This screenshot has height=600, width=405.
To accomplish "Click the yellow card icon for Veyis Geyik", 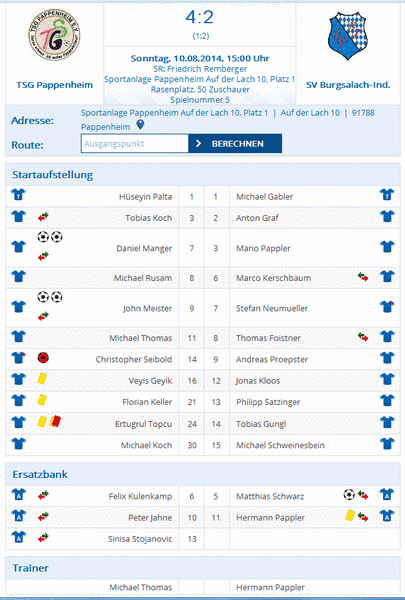I will 42,379.
